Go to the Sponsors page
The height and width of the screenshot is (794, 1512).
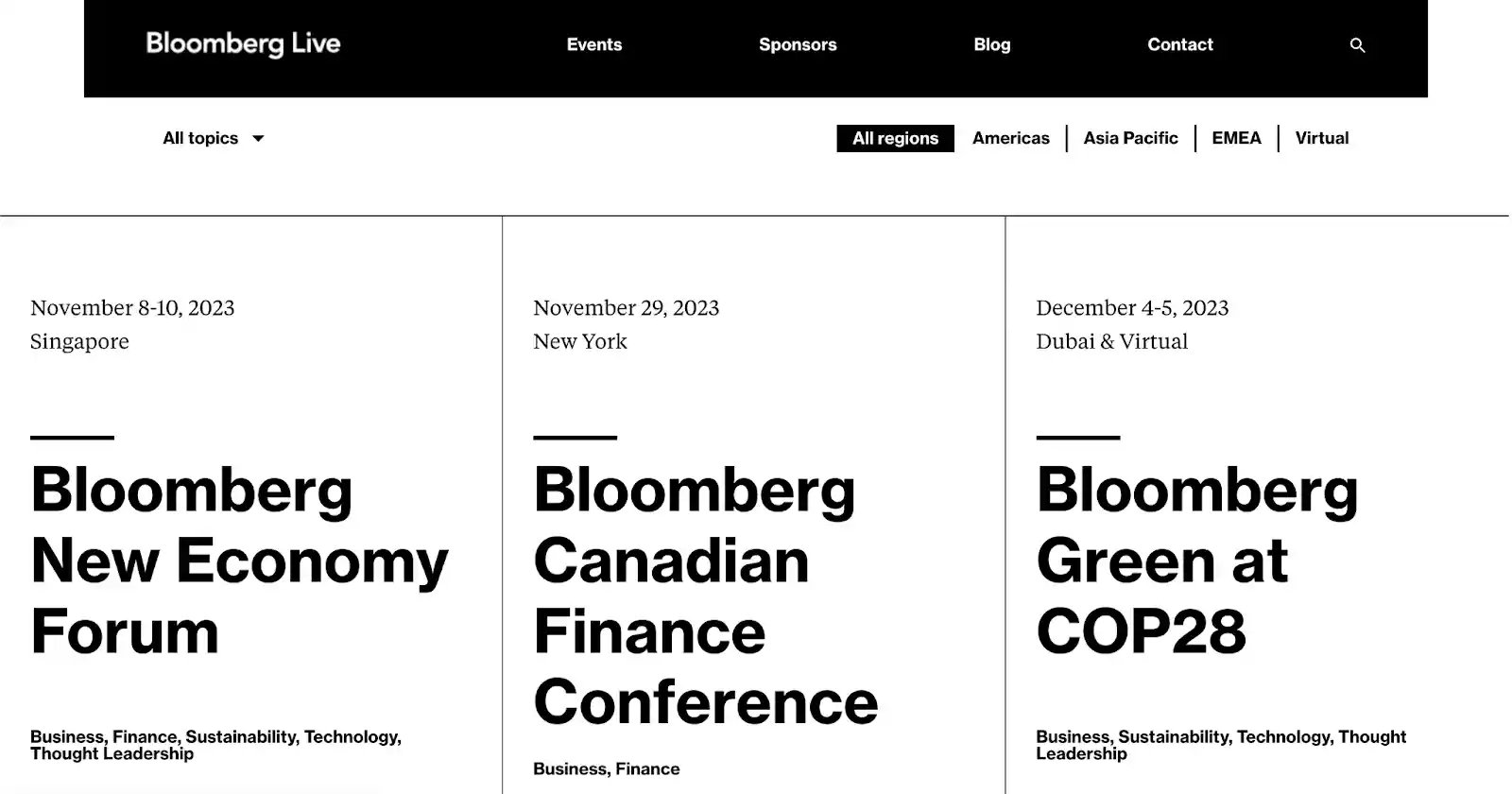tap(798, 44)
